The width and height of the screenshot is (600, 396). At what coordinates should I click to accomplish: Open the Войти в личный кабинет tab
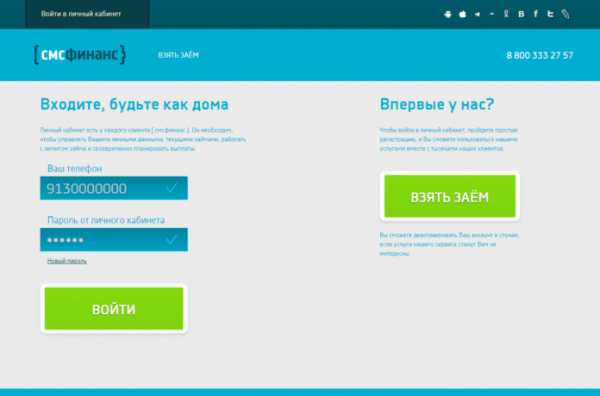[x=88, y=14]
